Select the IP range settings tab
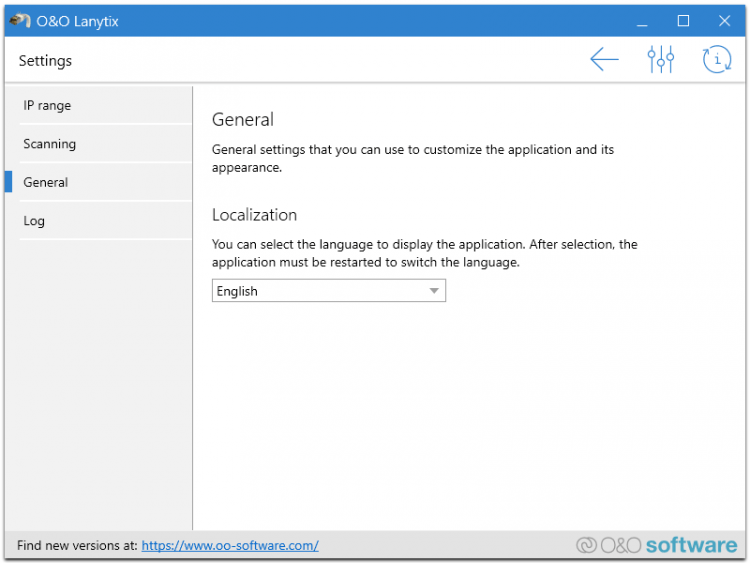The image size is (750, 563). coord(105,105)
